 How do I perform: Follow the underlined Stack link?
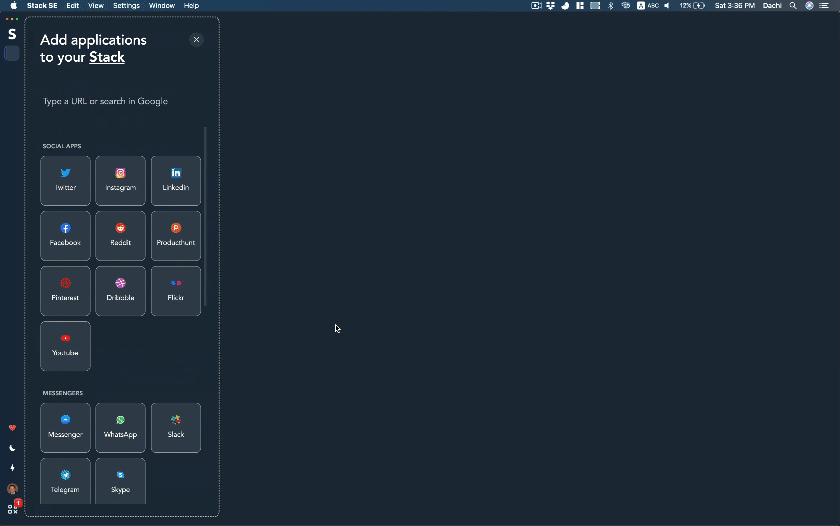(107, 57)
